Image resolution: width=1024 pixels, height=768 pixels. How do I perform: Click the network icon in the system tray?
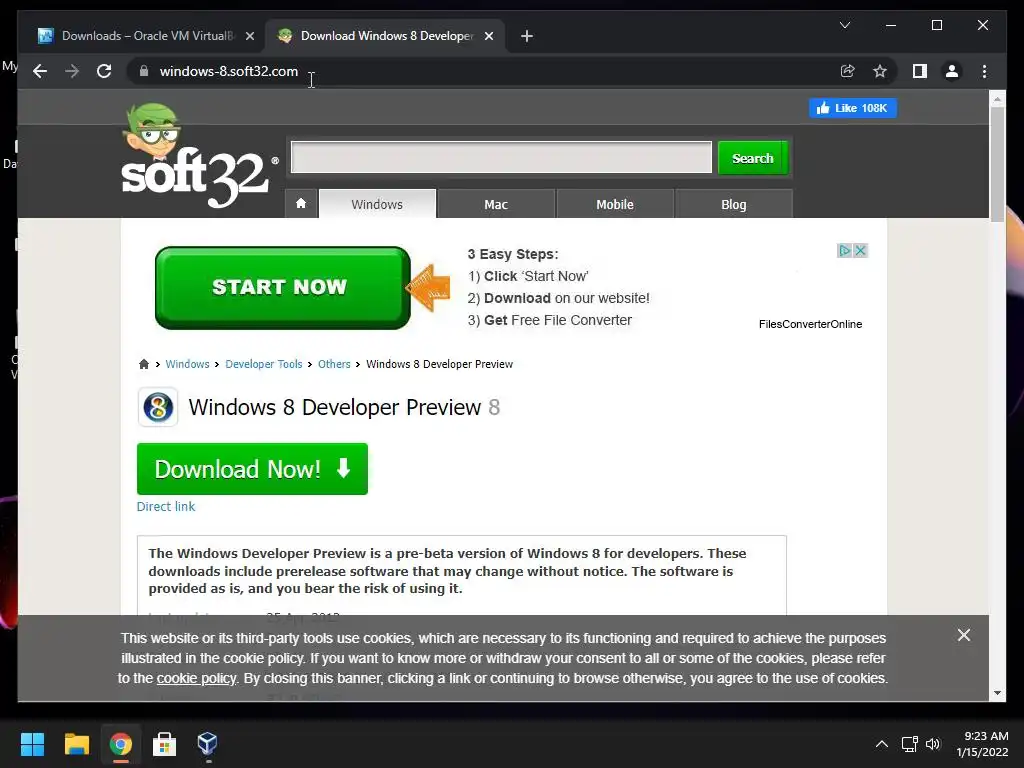pos(909,744)
